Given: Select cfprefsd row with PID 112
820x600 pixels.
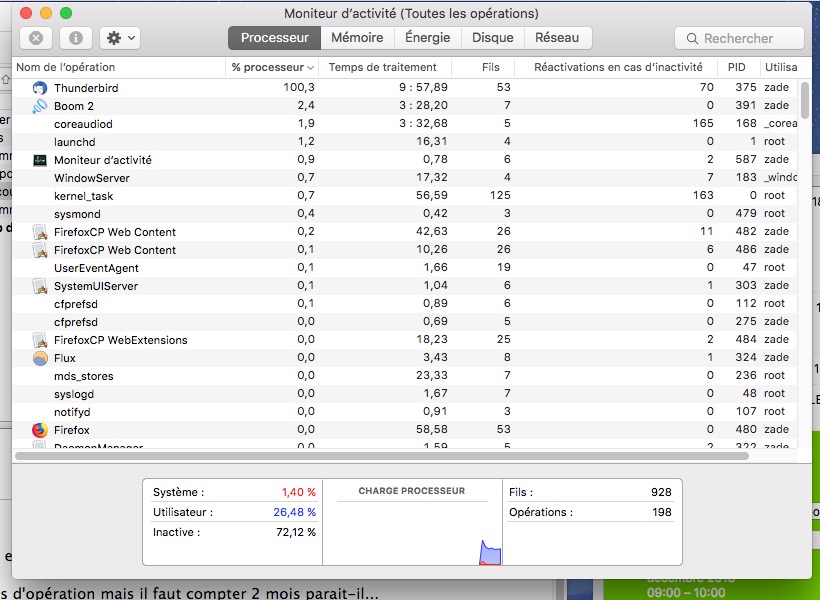Looking at the screenshot, I should (x=405, y=304).
